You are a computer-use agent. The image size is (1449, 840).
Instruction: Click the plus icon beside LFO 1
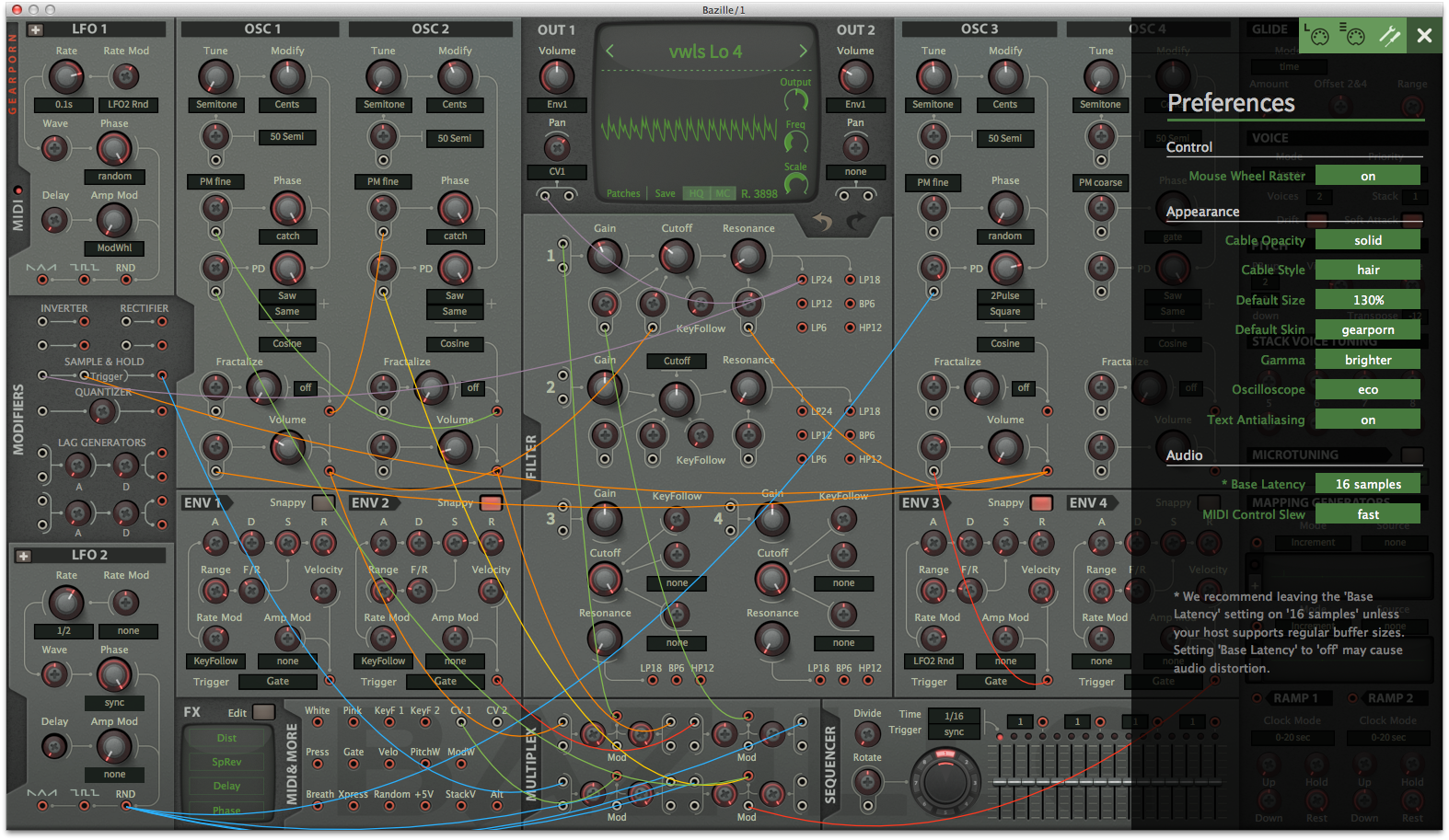coord(35,29)
